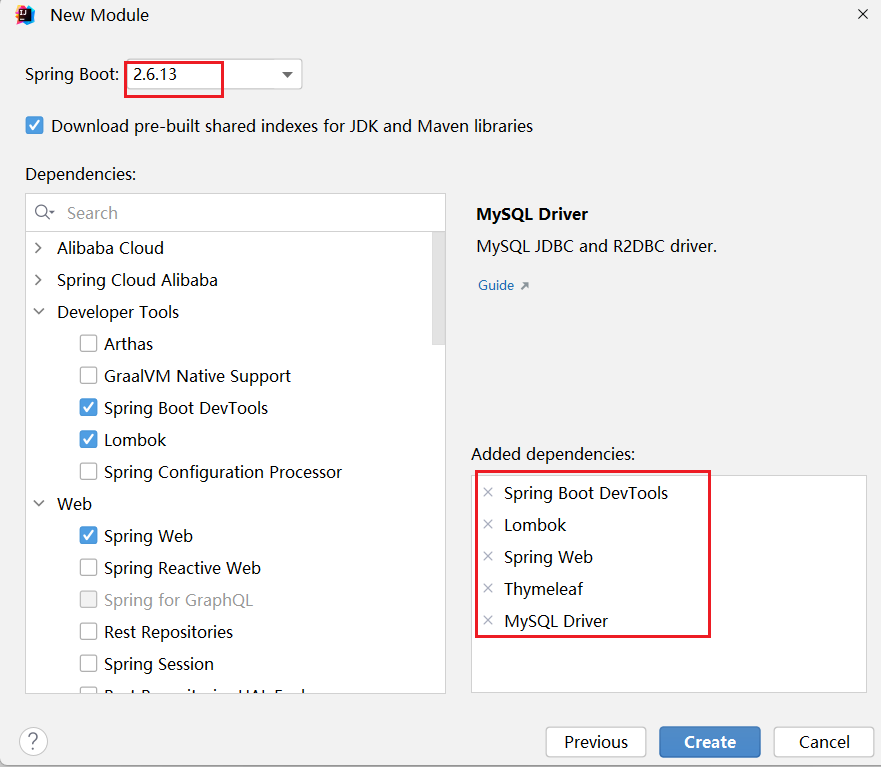Click the IntelliJ IDEA logo icon
The height and width of the screenshot is (767, 881).
tap(25, 15)
